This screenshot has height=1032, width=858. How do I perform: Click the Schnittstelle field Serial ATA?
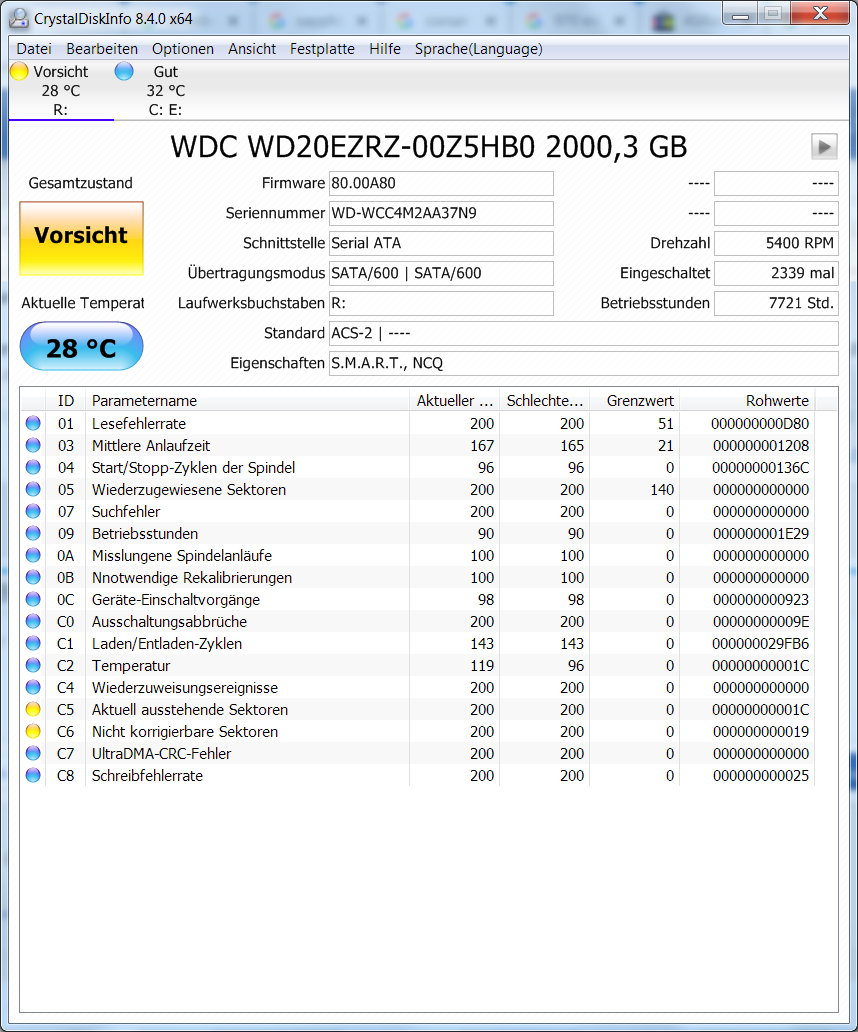441,244
